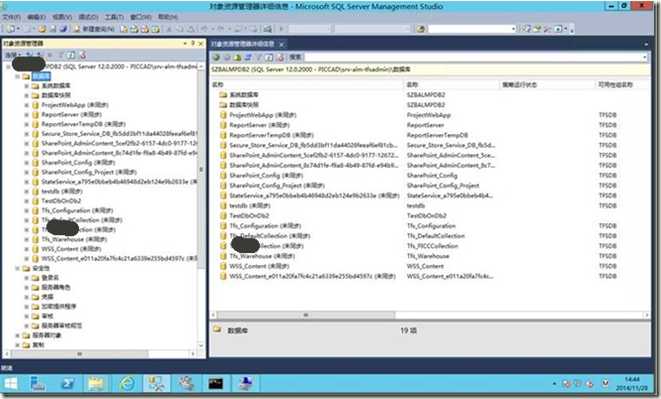Click the Filter icon in details pane toolbar
The image size is (661, 399).
(x=259, y=57)
